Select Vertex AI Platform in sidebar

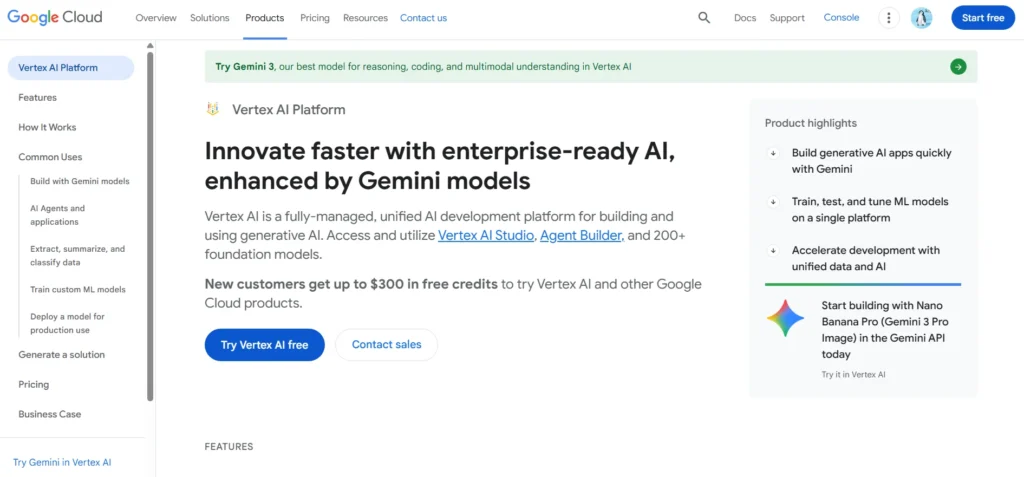(71, 68)
